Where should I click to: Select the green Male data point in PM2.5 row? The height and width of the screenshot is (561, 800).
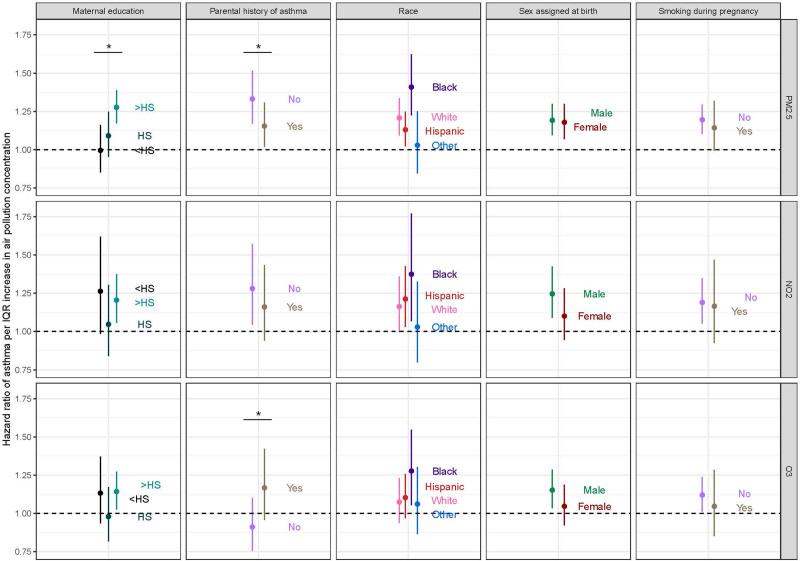552,120
